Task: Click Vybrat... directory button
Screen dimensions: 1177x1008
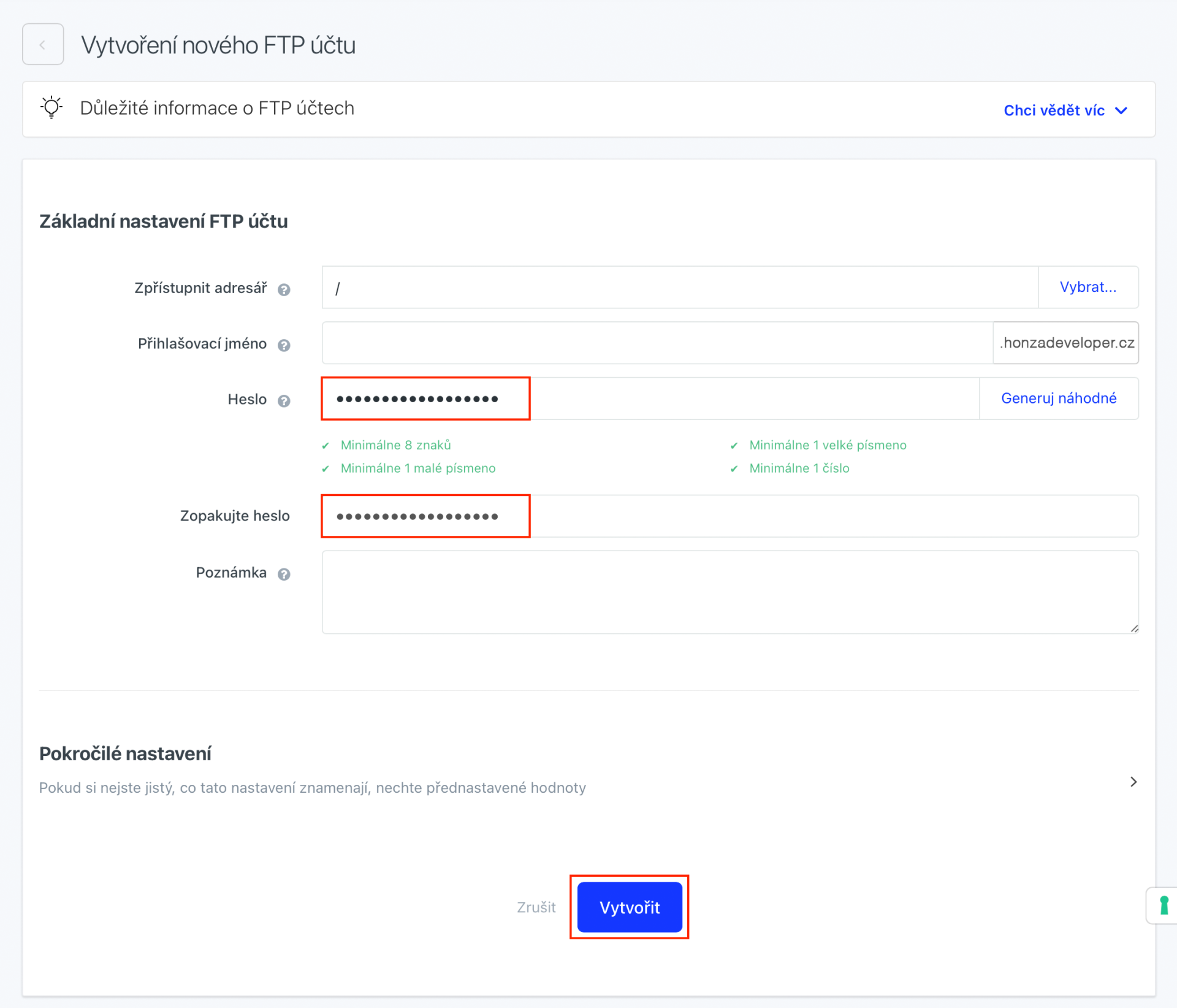Action: click(1087, 287)
